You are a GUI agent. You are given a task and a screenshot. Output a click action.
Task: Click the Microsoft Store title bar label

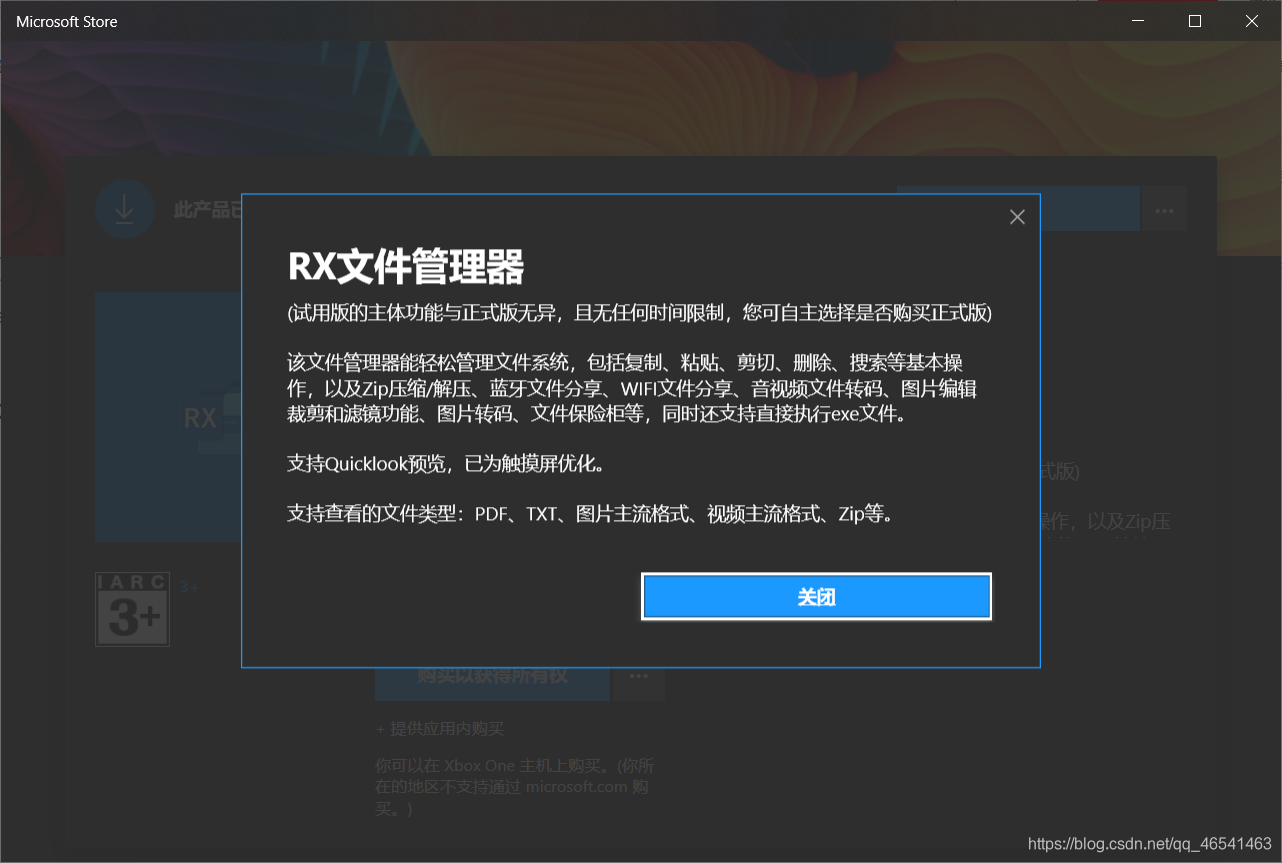66,20
